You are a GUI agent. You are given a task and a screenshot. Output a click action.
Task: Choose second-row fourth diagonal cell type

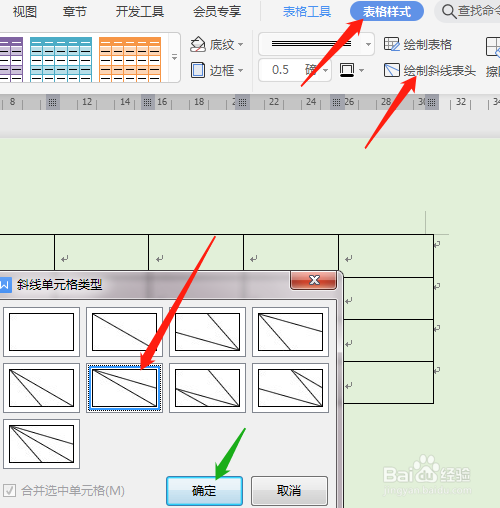coord(290,388)
